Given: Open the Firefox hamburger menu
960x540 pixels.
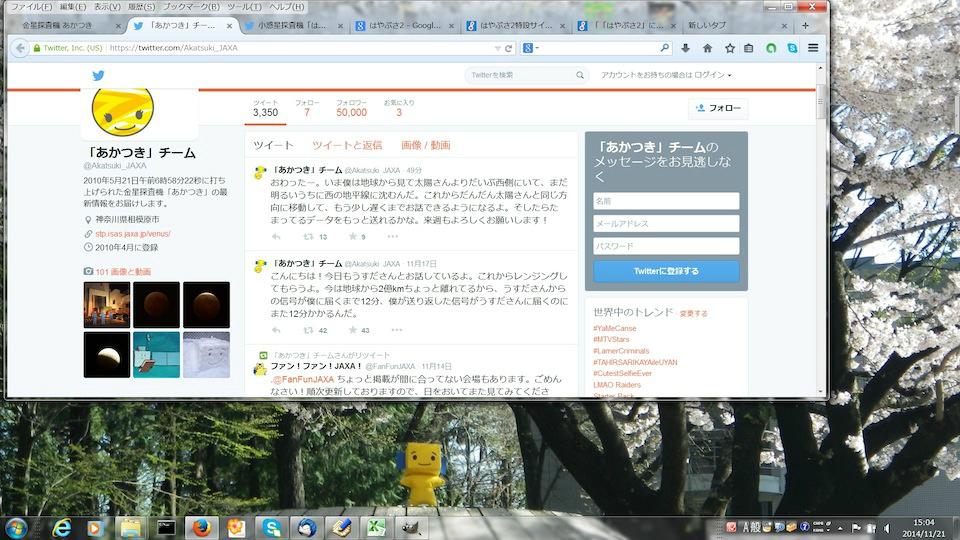Looking at the screenshot, I should coord(813,48).
